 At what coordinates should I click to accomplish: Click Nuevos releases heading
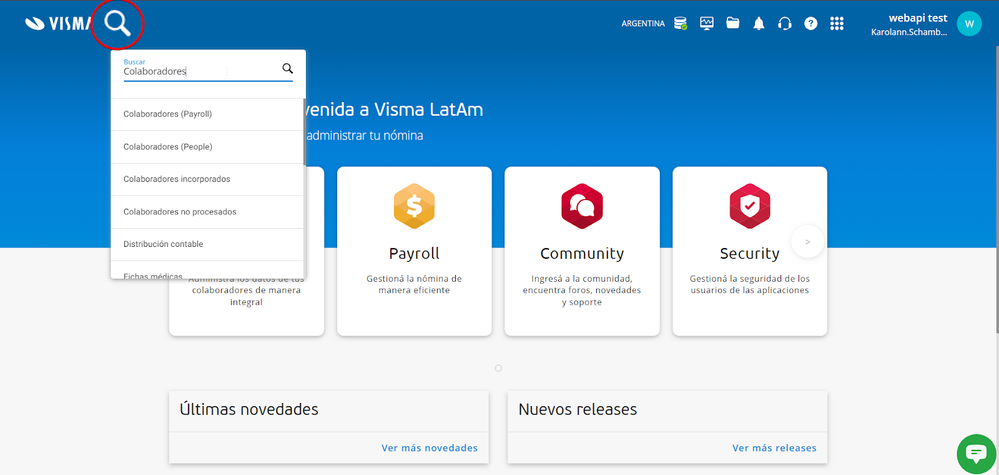tap(578, 409)
